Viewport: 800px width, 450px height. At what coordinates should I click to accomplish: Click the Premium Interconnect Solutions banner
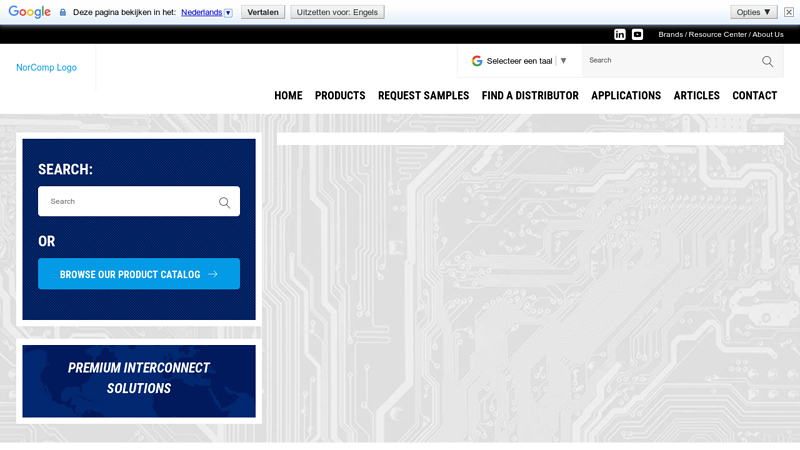(139, 380)
